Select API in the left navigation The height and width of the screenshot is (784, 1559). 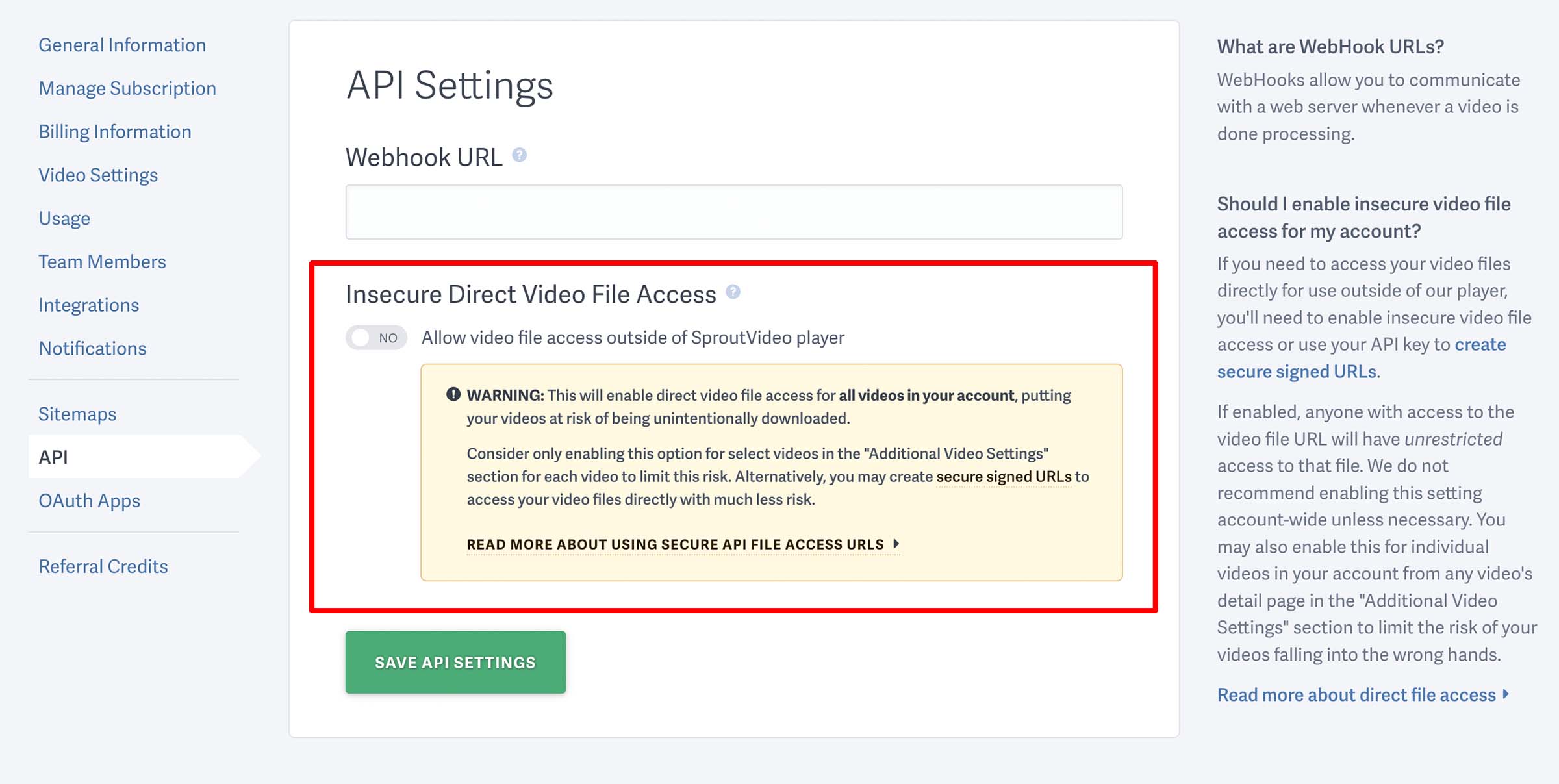[55, 457]
